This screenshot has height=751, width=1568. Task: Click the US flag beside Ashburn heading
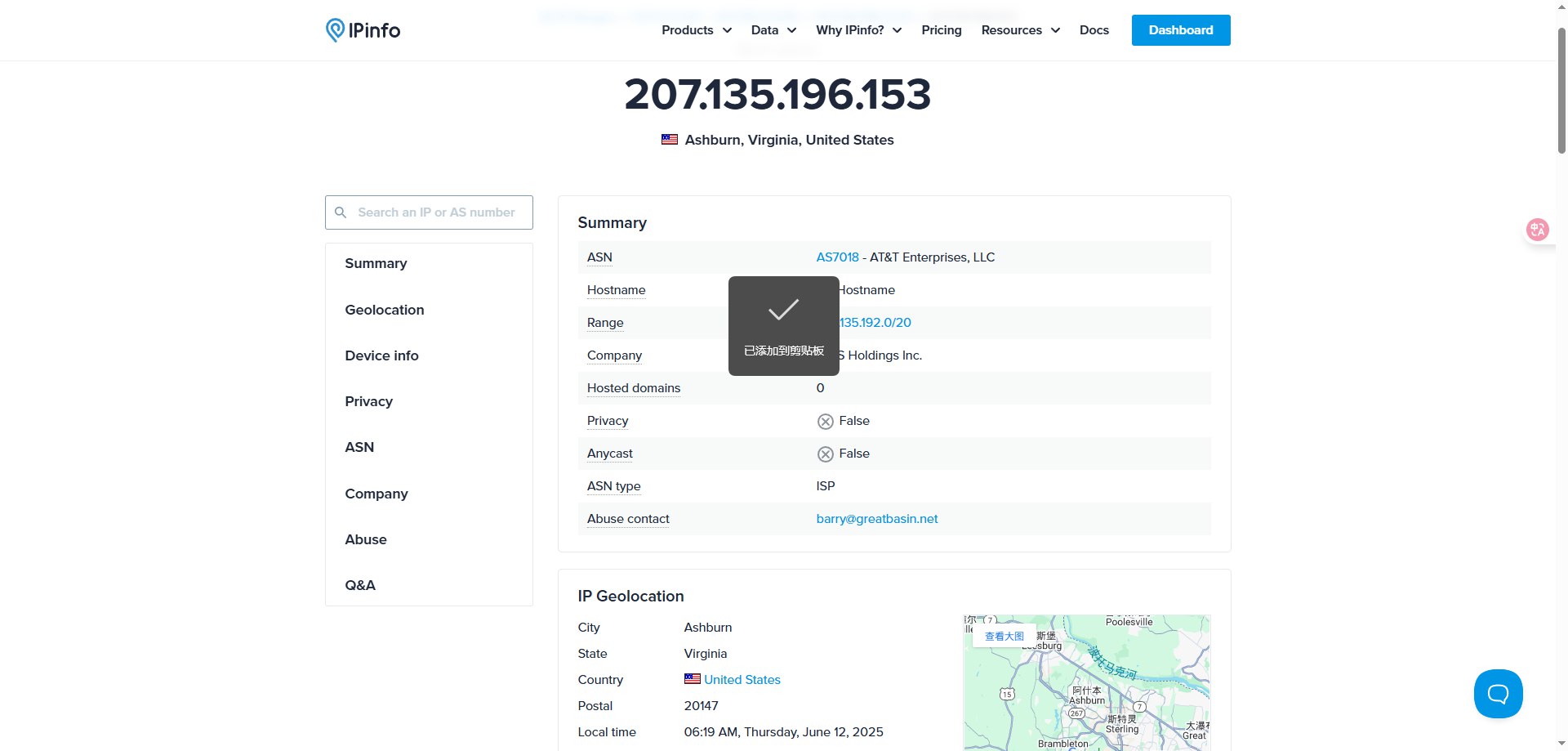[670, 140]
